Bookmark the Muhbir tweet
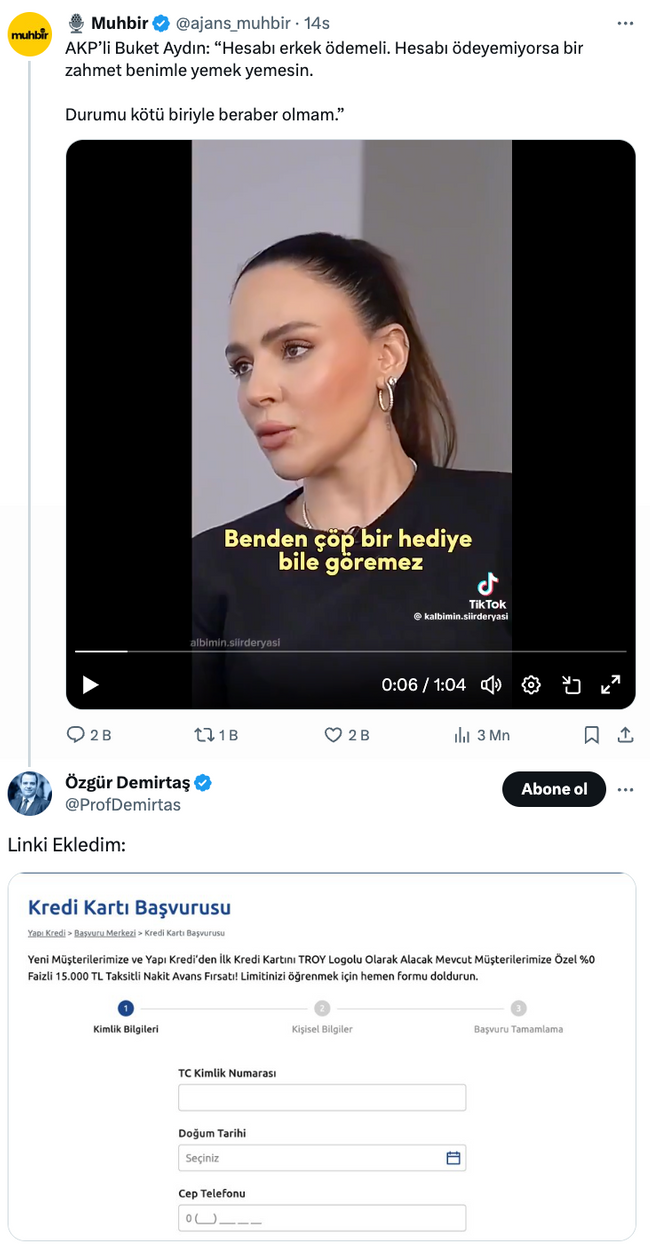 coord(591,735)
